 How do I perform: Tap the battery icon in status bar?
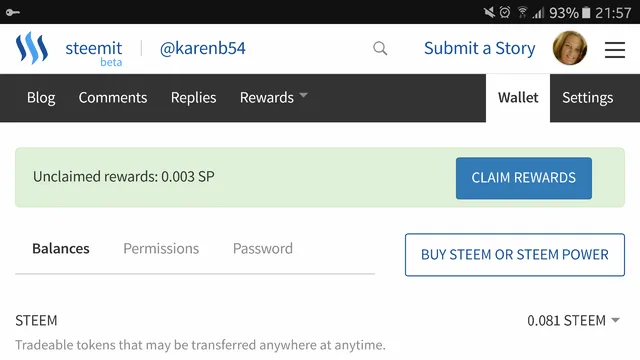[586, 13]
